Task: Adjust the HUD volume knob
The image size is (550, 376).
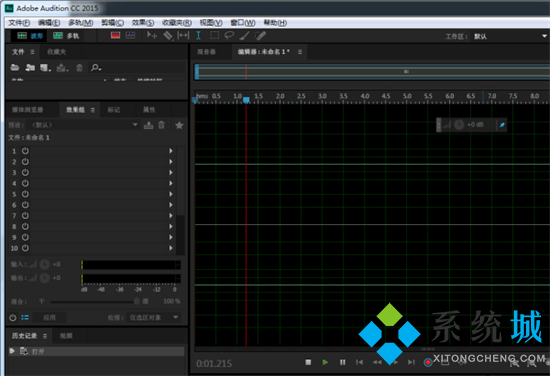Action: pyautogui.click(x=459, y=125)
